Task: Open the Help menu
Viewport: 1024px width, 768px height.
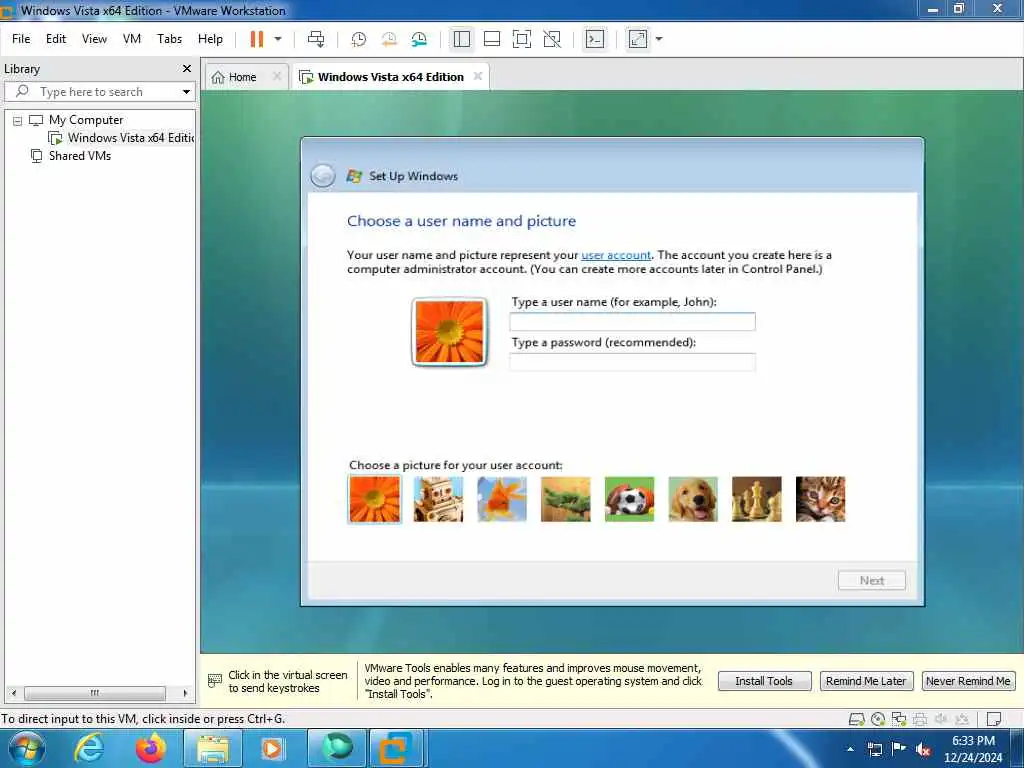Action: coord(210,39)
